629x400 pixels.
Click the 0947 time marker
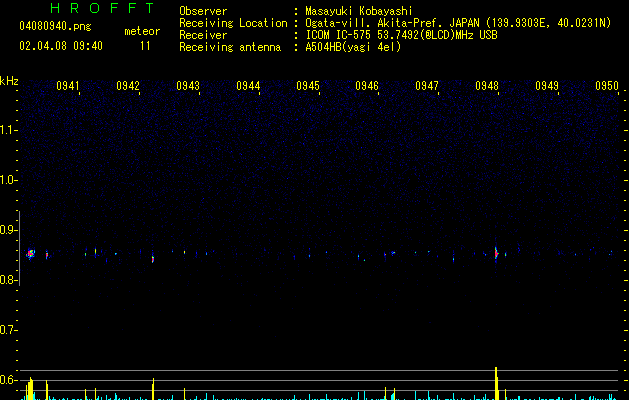coord(427,86)
